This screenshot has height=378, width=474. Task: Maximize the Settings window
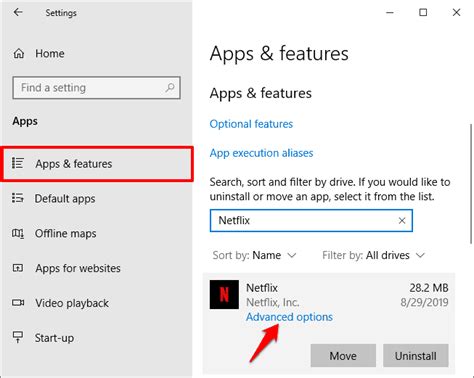pos(423,13)
